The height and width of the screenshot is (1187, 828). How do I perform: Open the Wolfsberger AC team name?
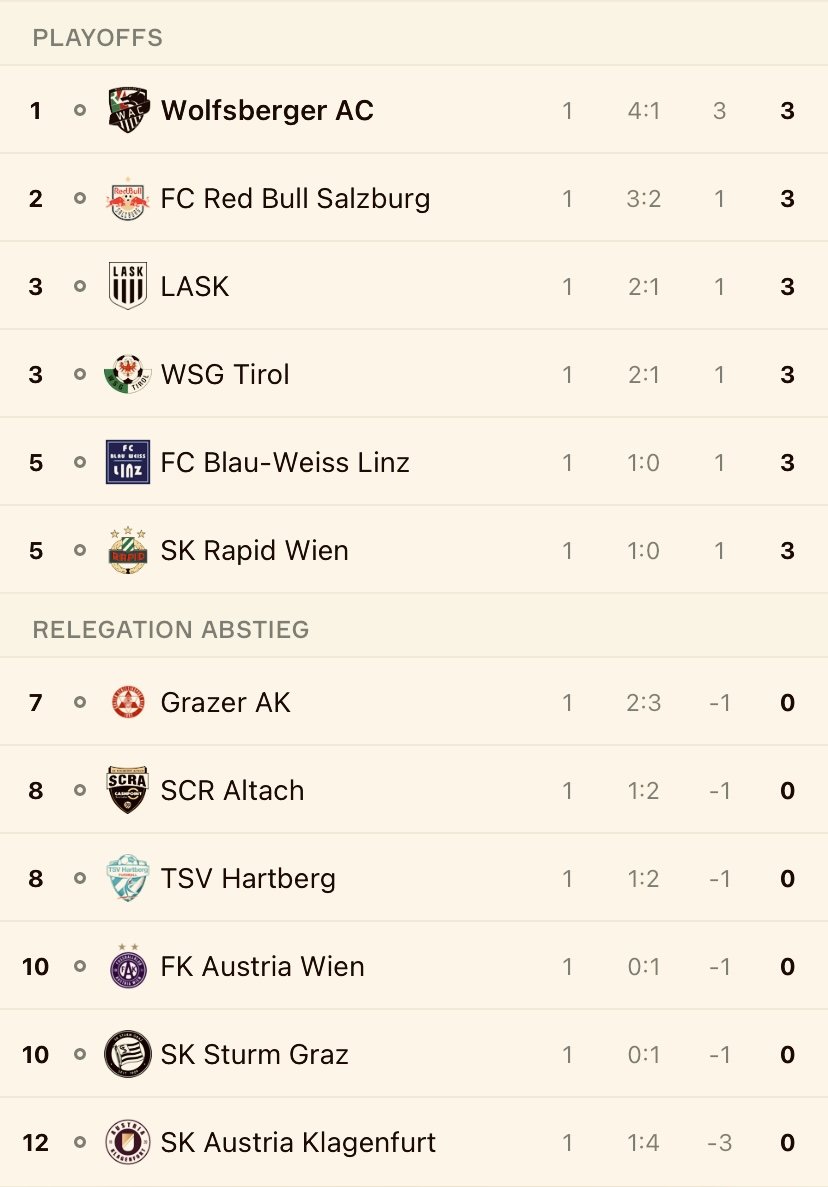(267, 111)
